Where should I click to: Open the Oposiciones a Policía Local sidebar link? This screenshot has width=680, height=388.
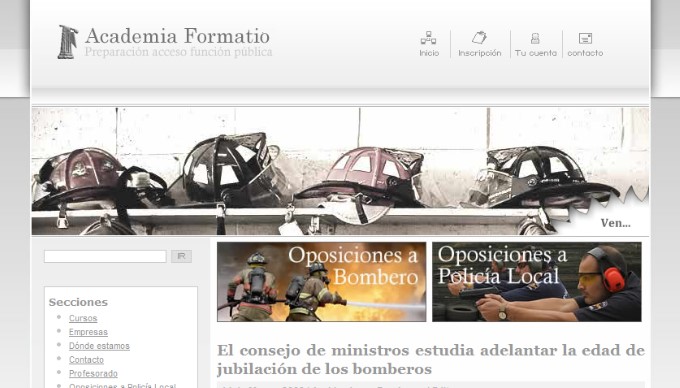point(122,385)
